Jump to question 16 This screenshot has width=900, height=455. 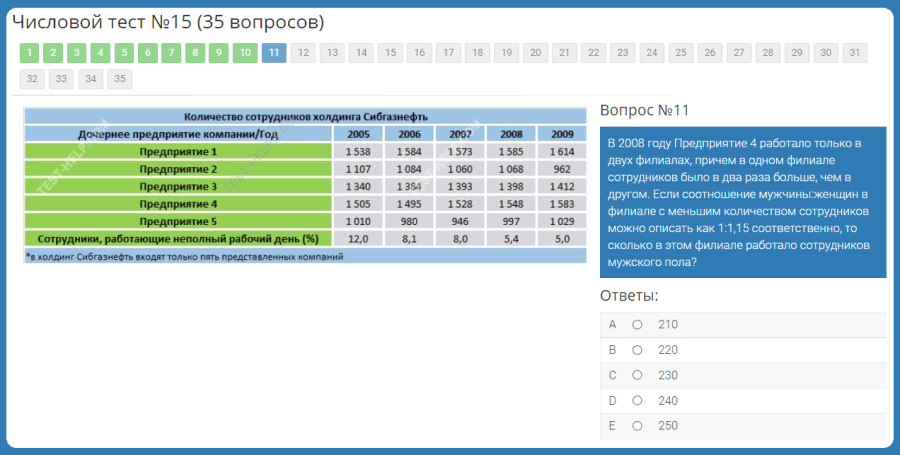point(420,53)
